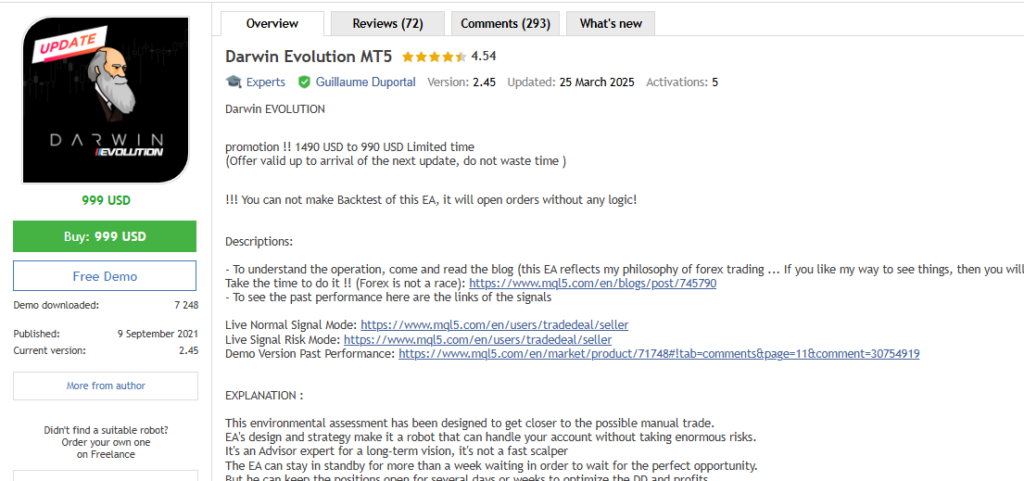Click the 4.54 rating value
Viewport: 1024px width, 481px height.
pyautogui.click(x=483, y=56)
